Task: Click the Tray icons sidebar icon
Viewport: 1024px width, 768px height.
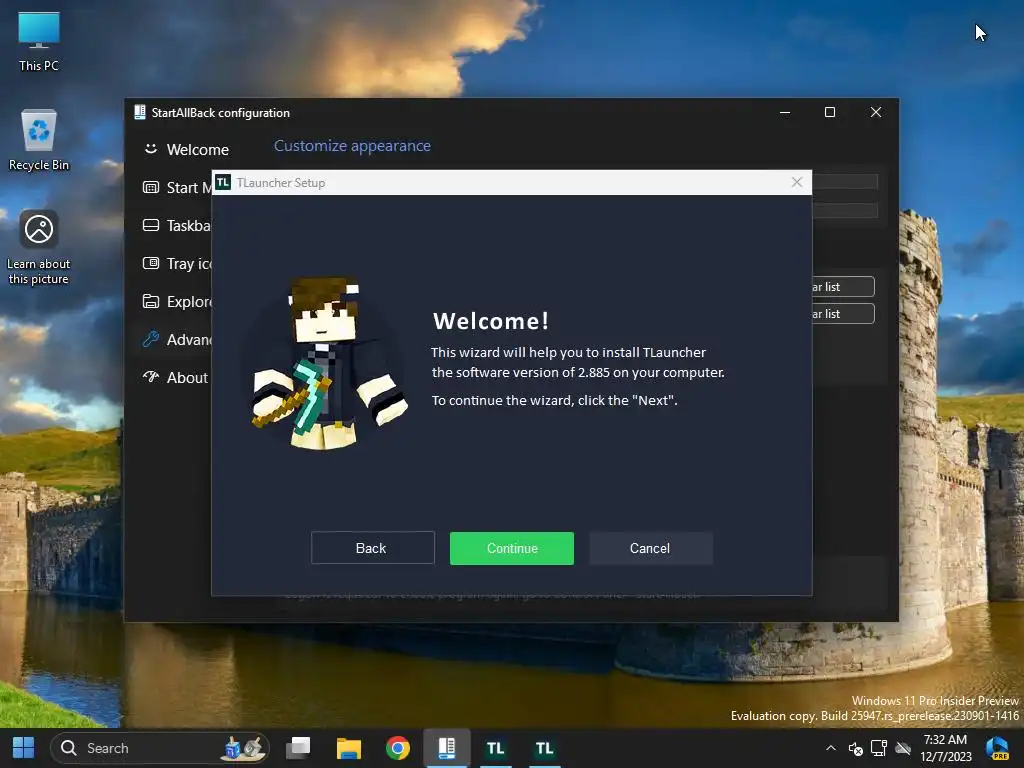Action: click(151, 263)
